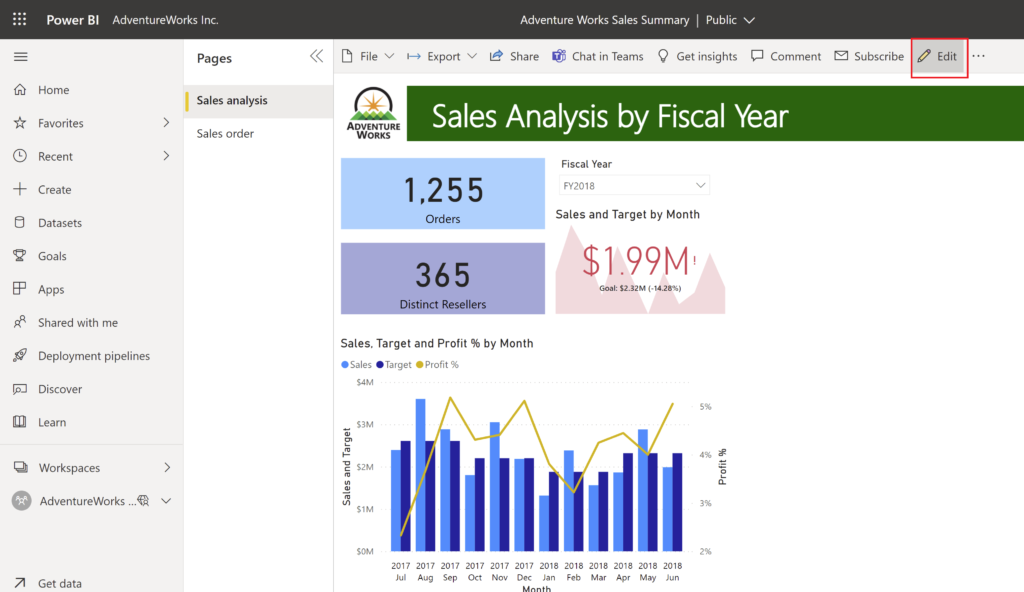Click the Recent clock icon
Image resolution: width=1024 pixels, height=592 pixels.
pos(20,156)
